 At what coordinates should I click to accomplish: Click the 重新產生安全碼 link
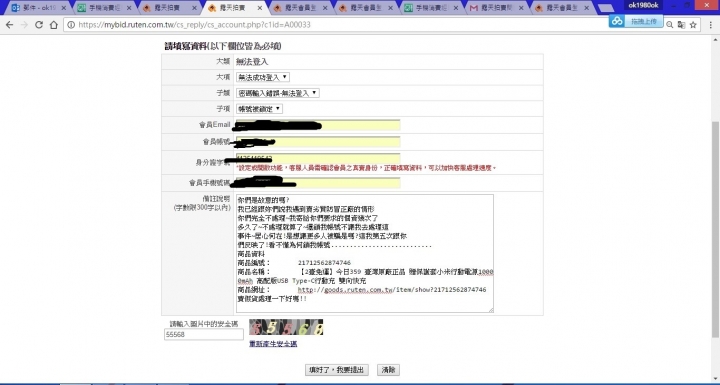tap(273, 344)
